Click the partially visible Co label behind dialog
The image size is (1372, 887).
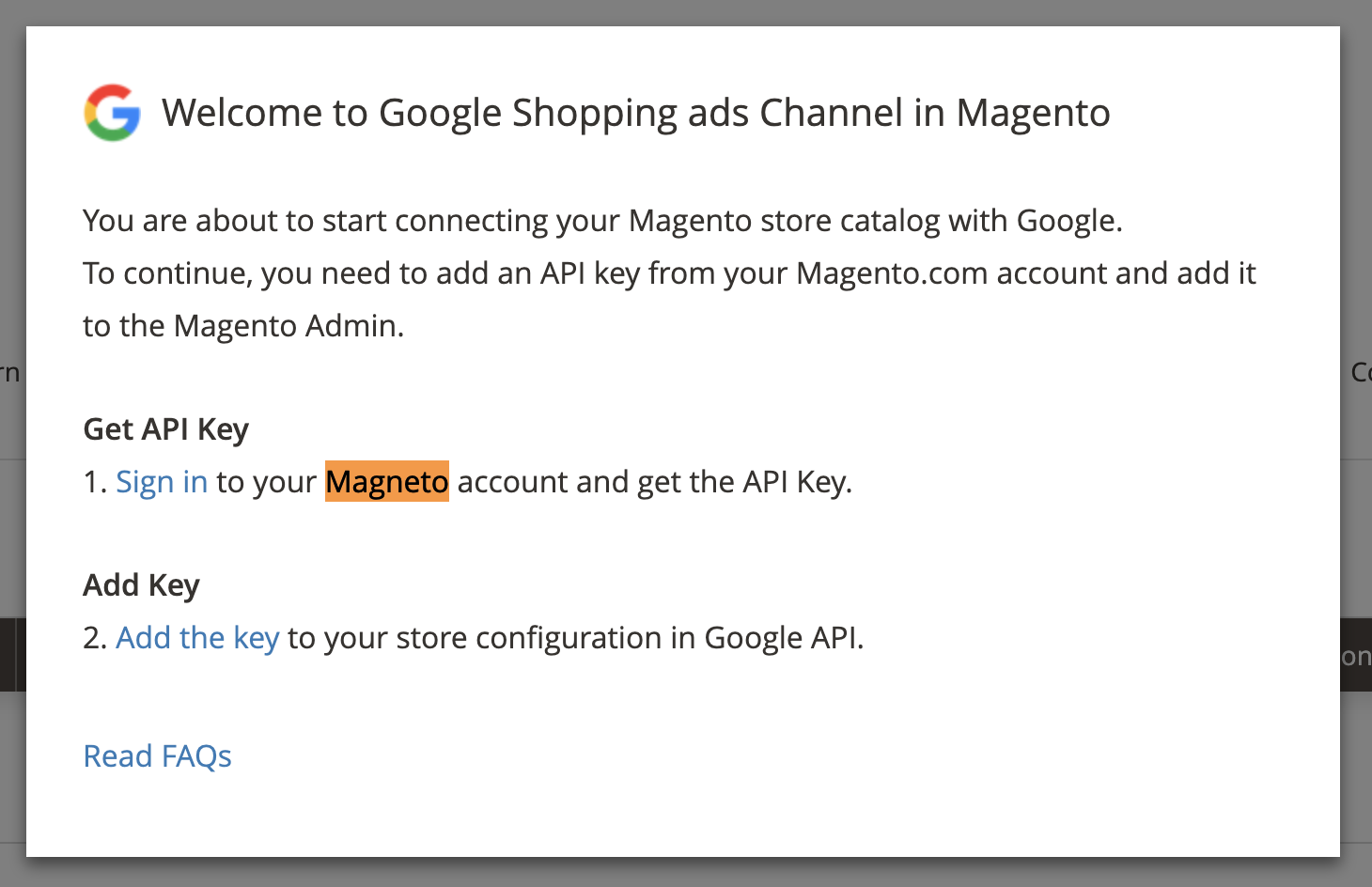[x=1361, y=371]
